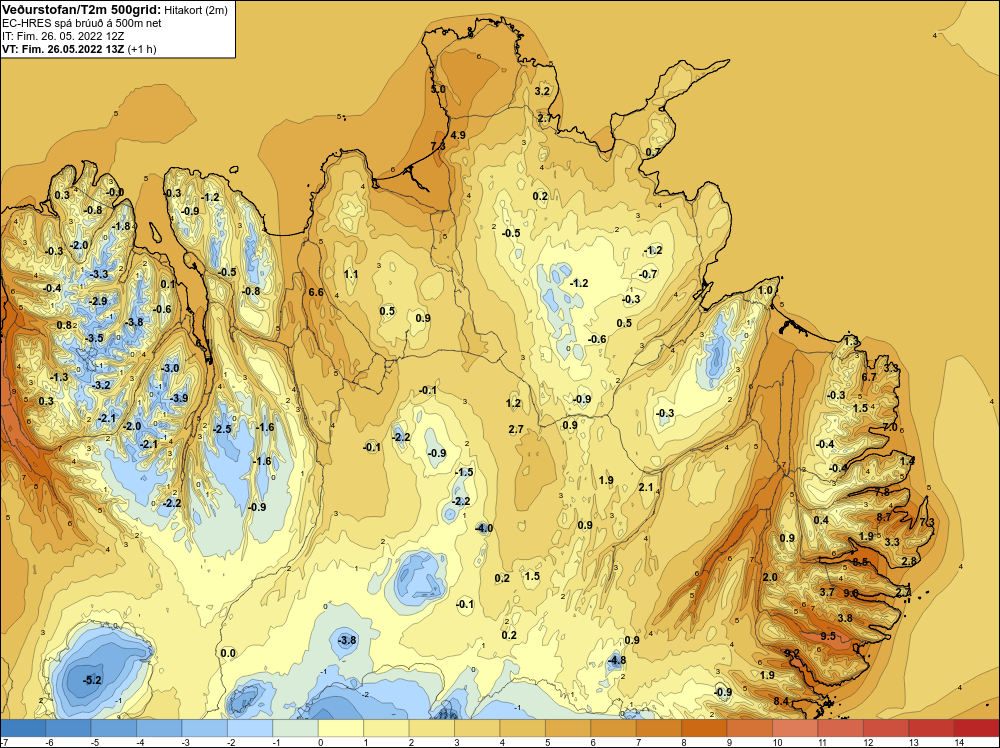Click the "EC-HRES spá brúuð á 500m net" line
This screenshot has height=748, width=1000.
click(x=82, y=23)
